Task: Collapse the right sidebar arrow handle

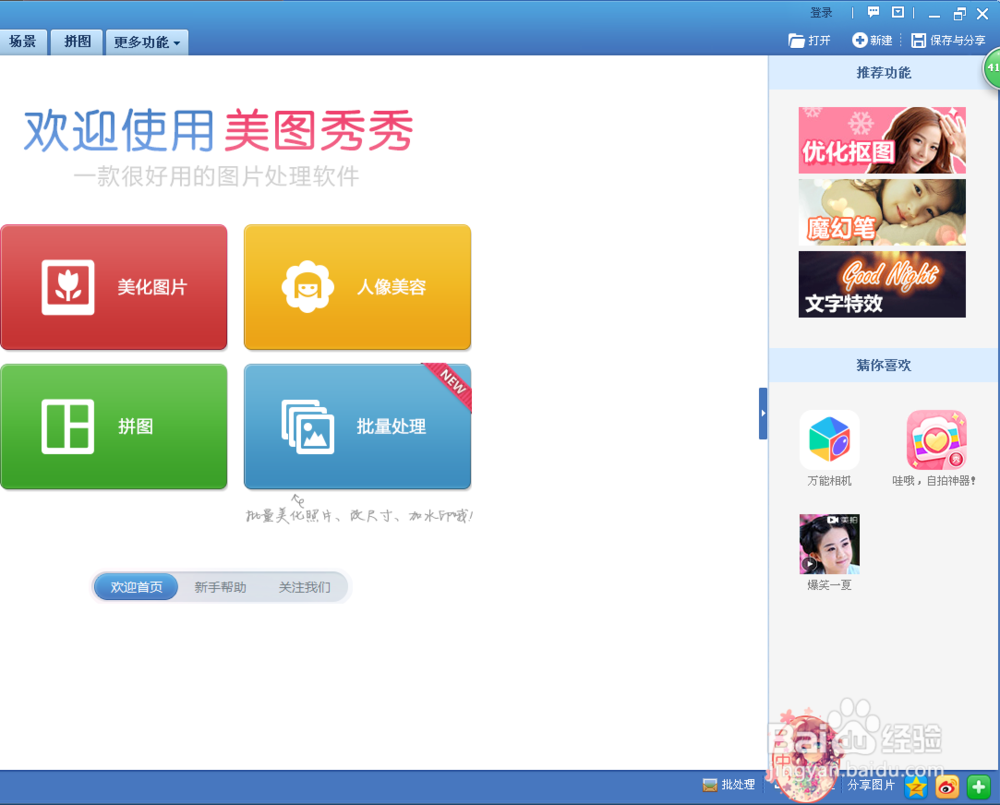Action: coord(763,413)
